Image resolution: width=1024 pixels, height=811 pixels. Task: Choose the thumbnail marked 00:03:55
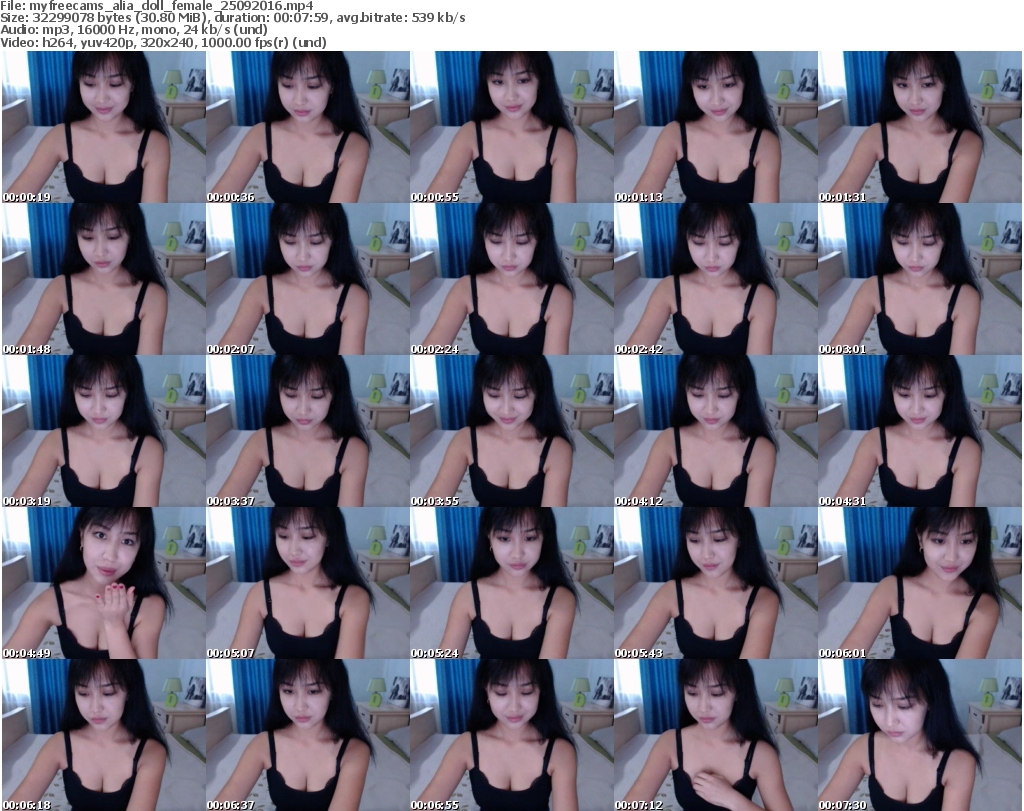[x=512, y=431]
